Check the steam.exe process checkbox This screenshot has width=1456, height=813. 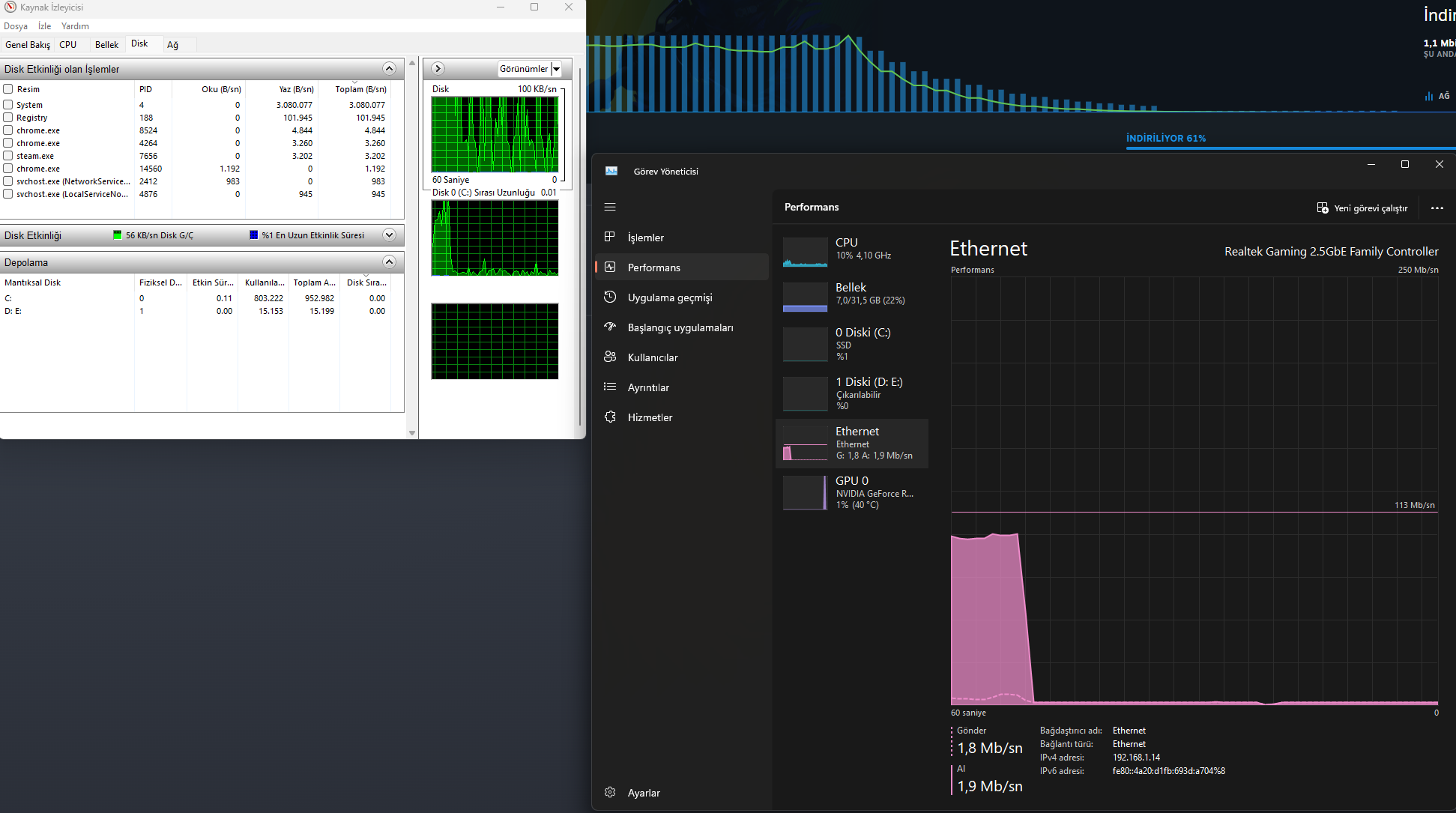[8, 156]
